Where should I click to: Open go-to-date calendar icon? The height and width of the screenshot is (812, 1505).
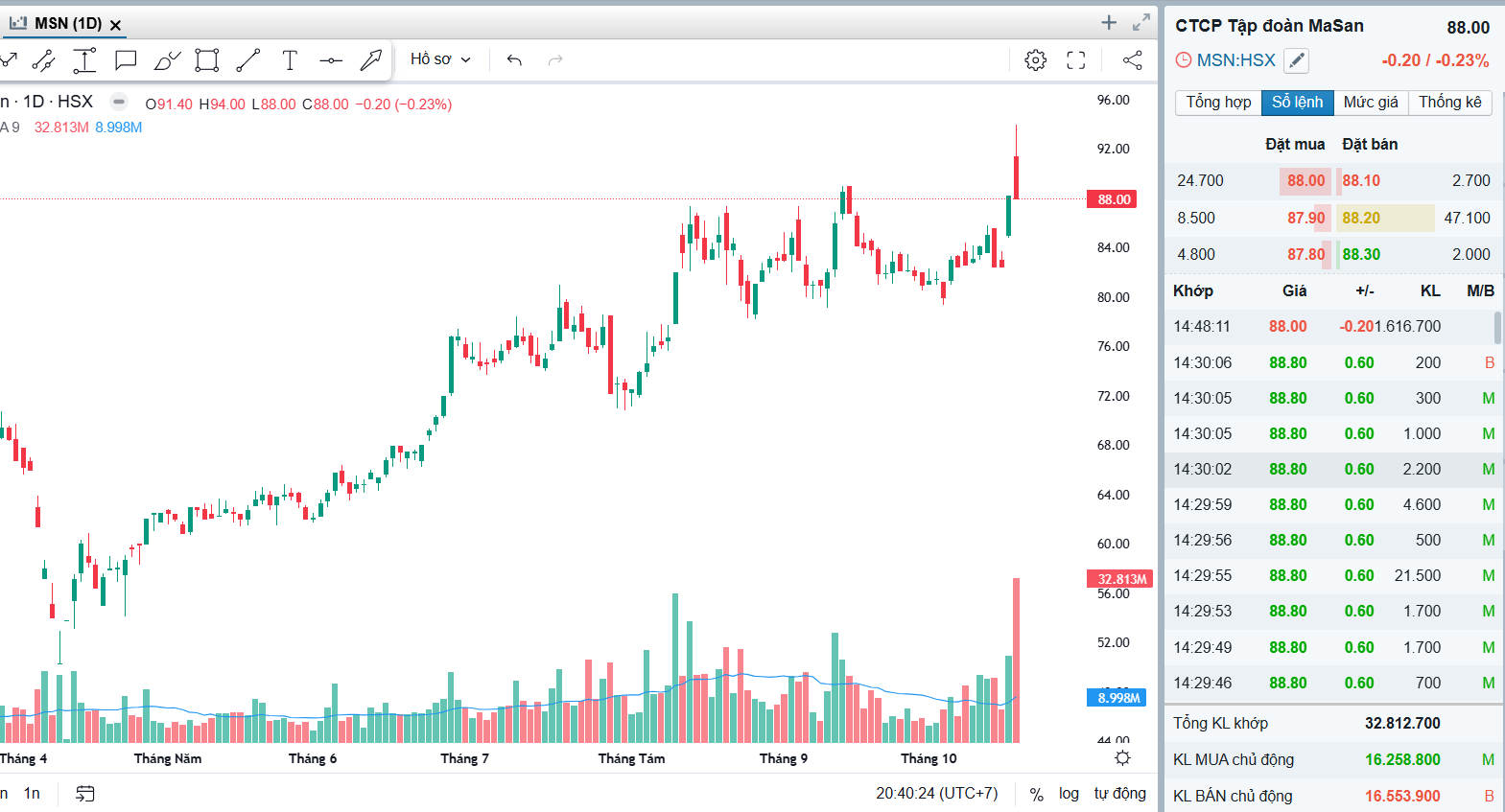tap(85, 794)
